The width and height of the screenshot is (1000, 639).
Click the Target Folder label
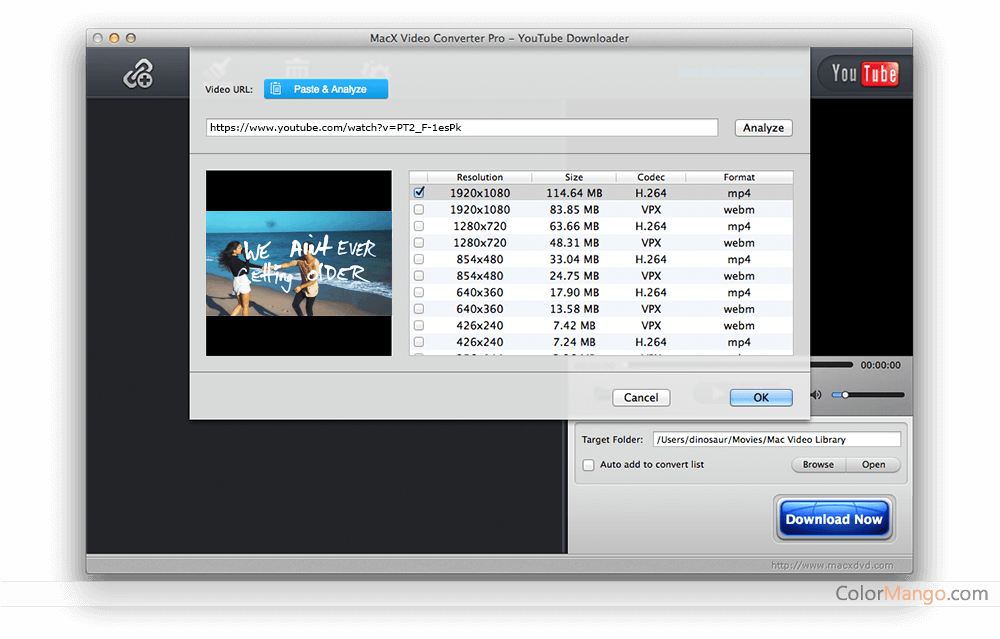coord(612,439)
